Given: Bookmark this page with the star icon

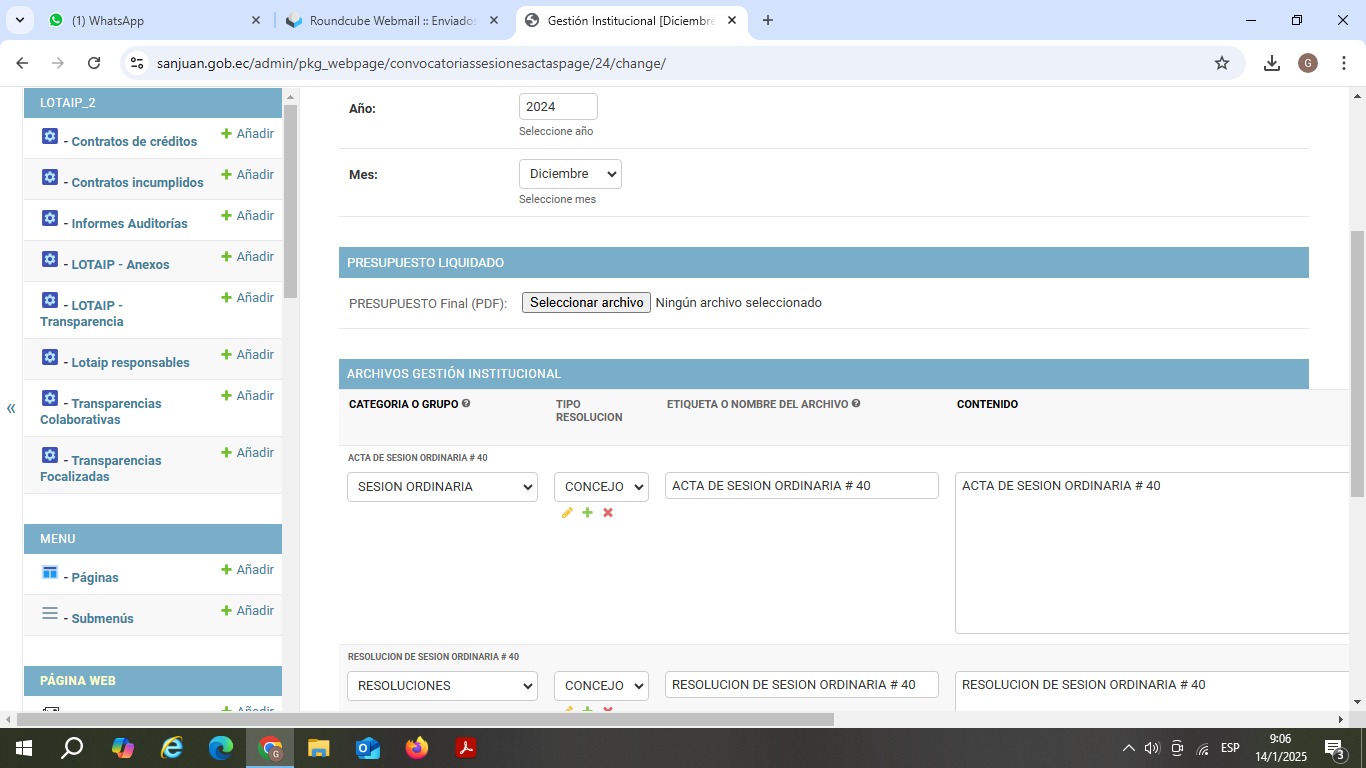Looking at the screenshot, I should point(1221,63).
